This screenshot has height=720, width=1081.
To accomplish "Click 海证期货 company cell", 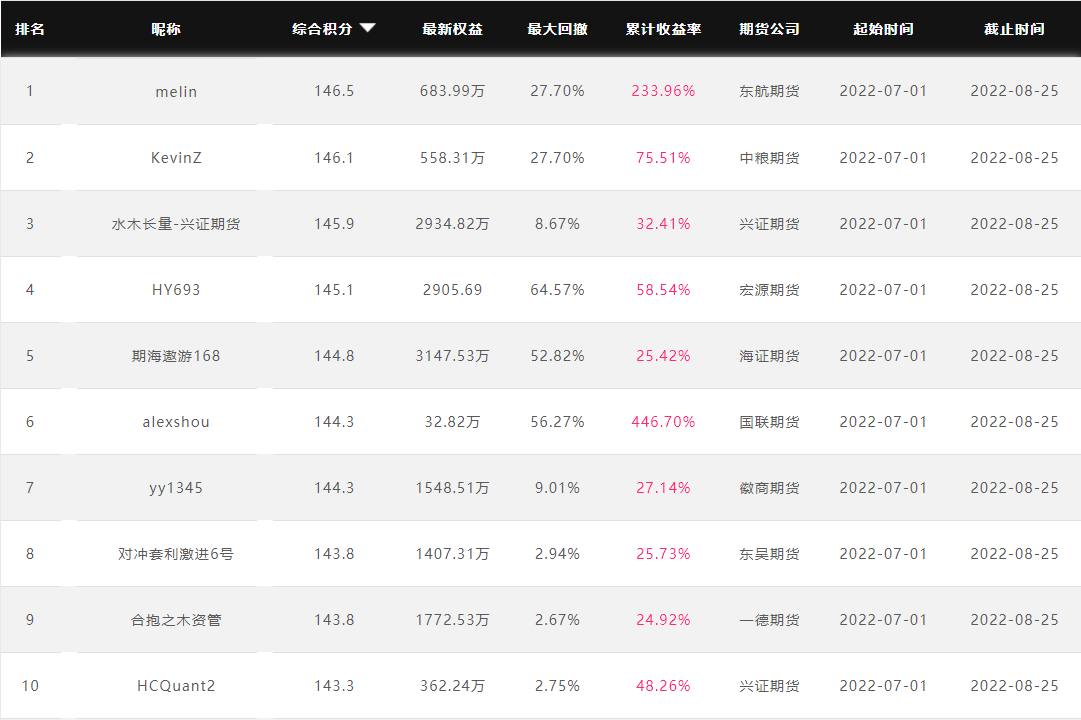I will point(769,356).
